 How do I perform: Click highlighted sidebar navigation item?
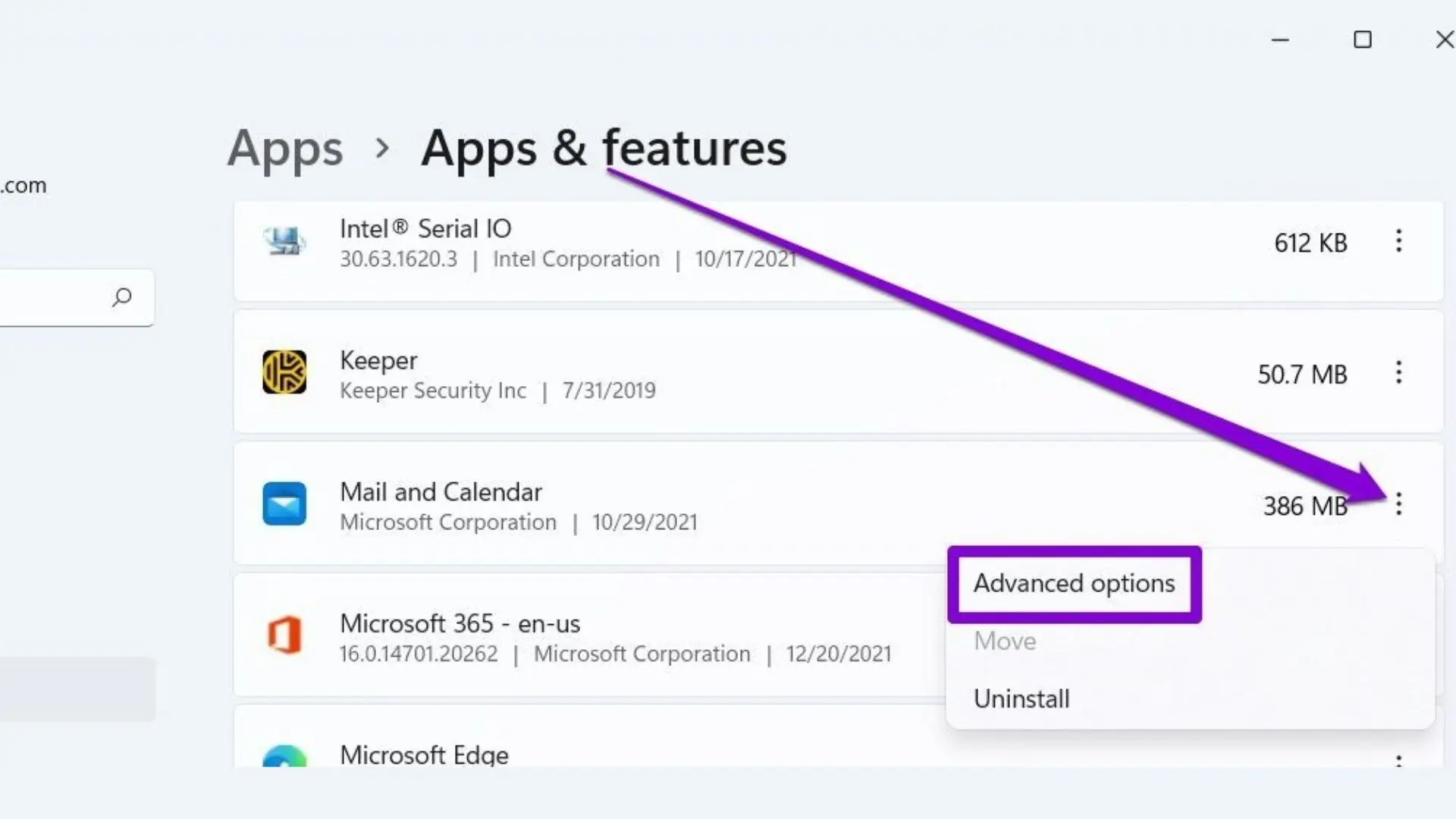coord(76,689)
